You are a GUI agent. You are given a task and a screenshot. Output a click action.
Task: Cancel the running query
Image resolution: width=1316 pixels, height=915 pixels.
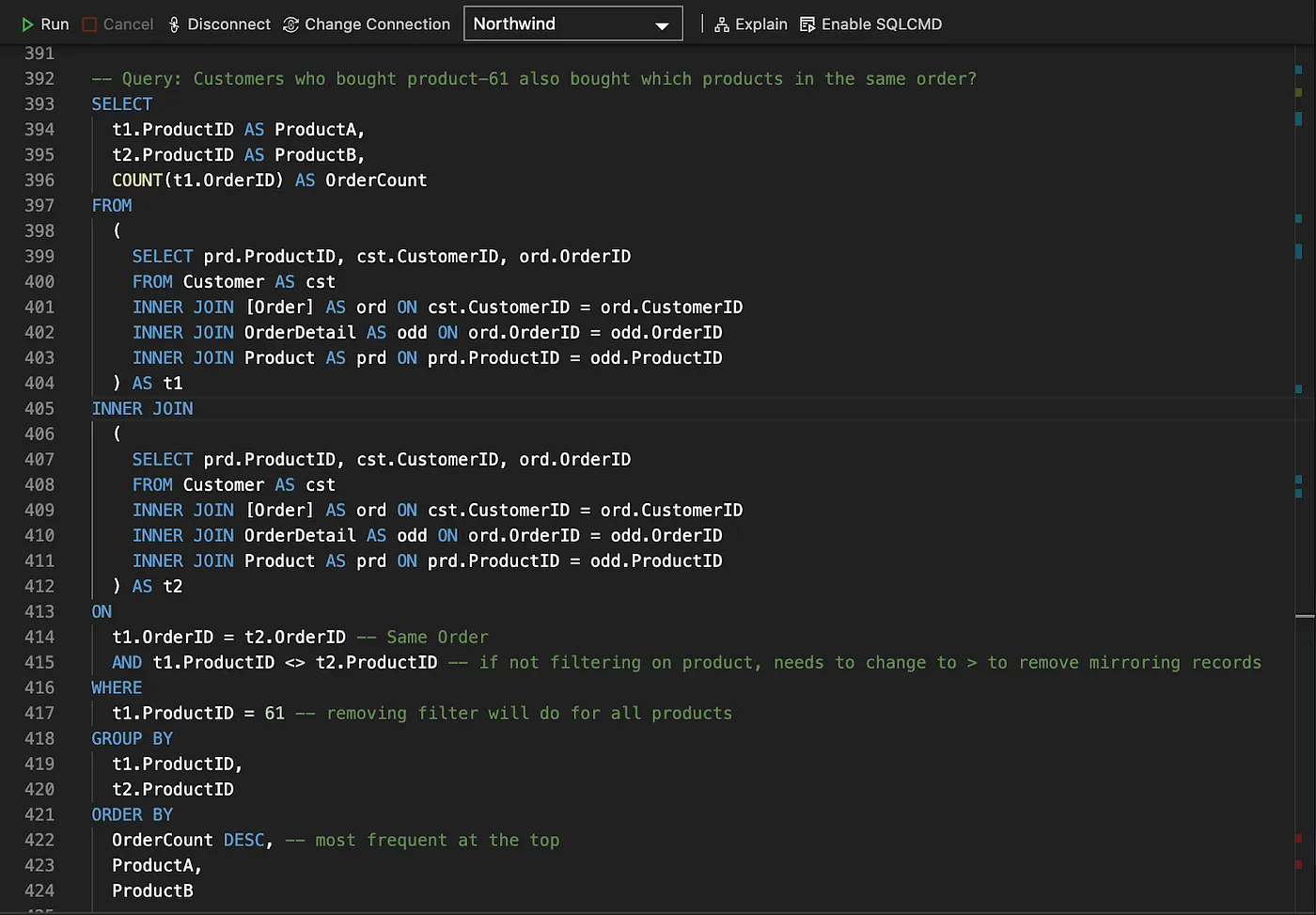[x=117, y=24]
